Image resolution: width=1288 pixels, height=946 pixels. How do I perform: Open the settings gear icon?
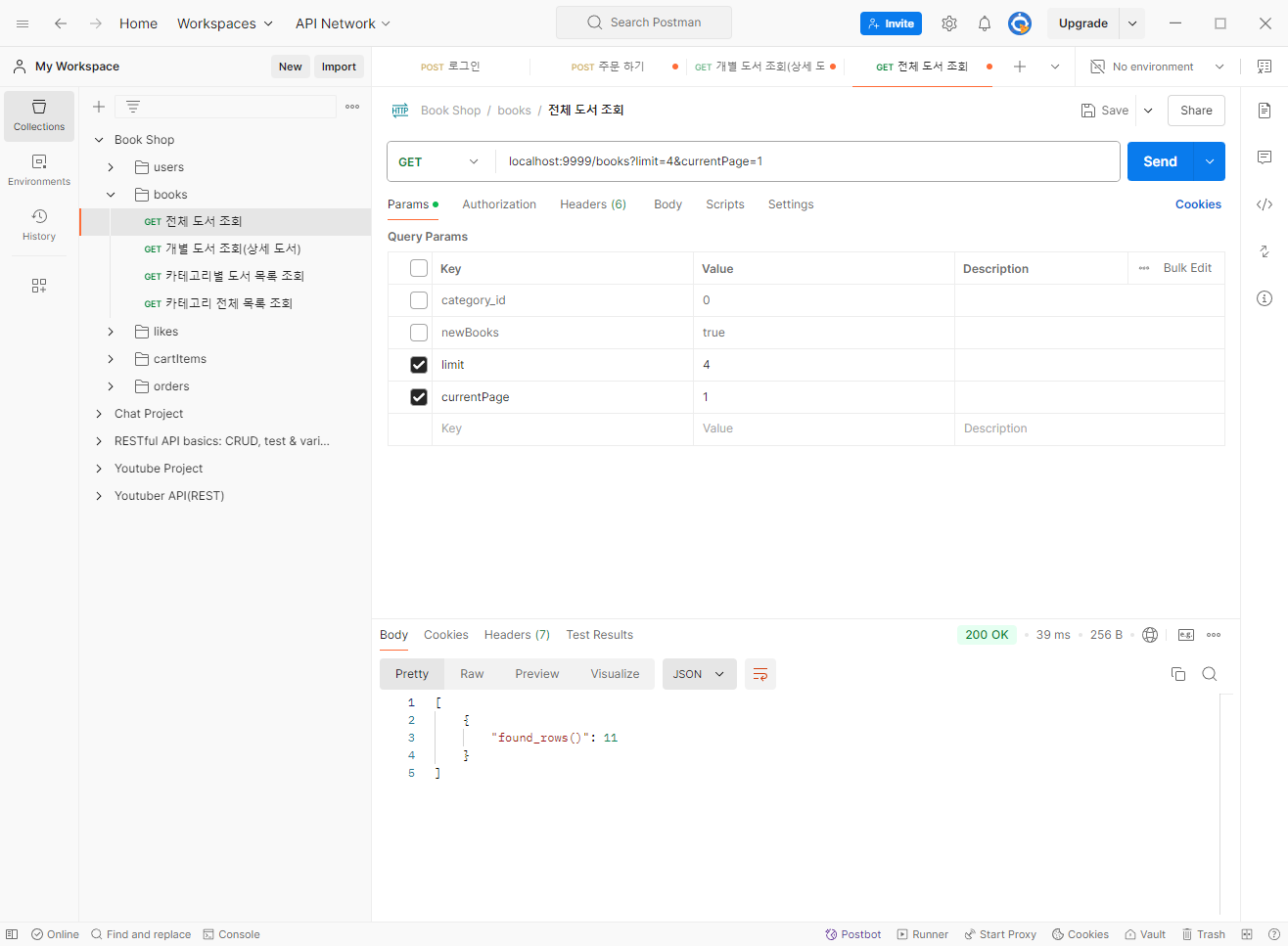(949, 23)
